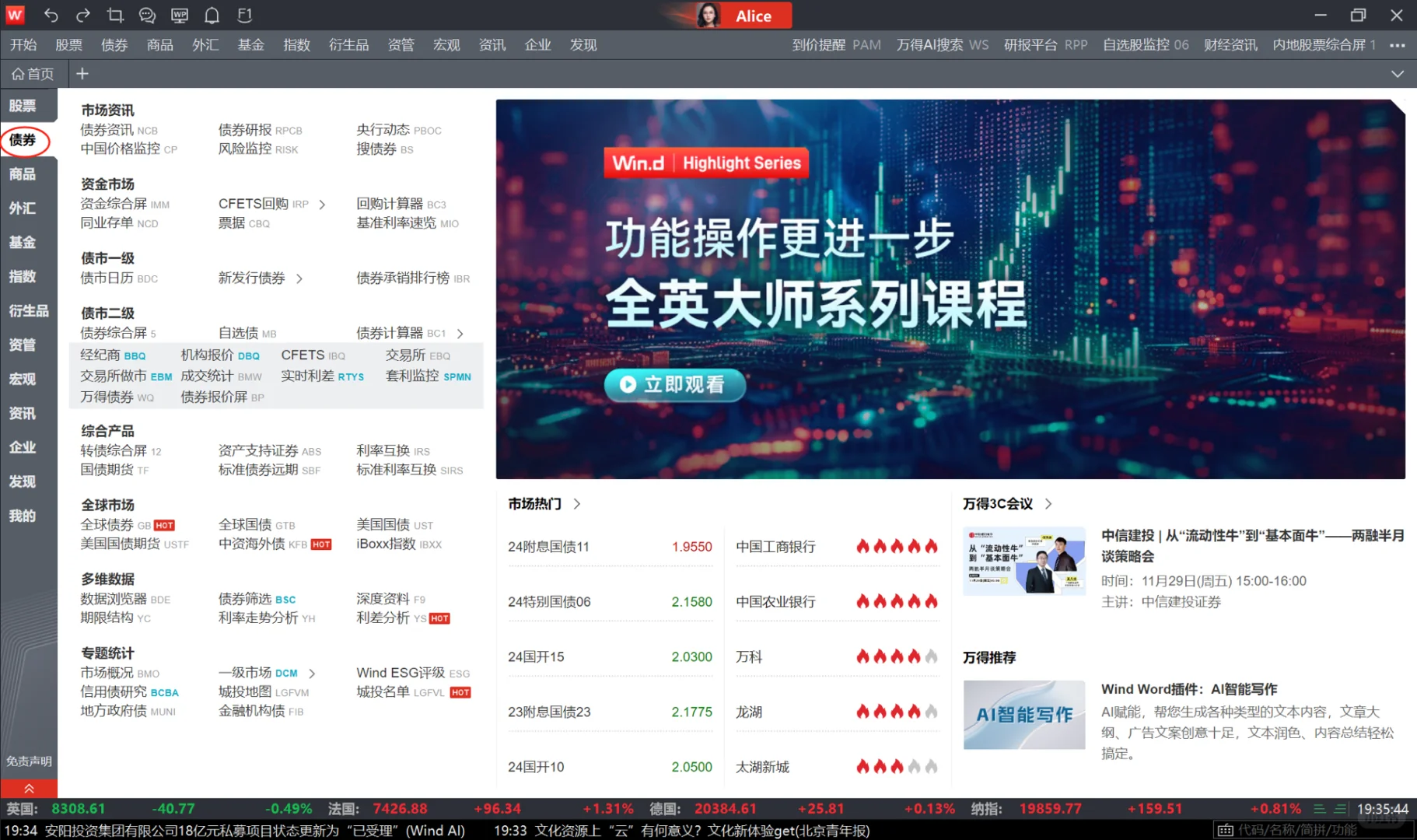The height and width of the screenshot is (840, 1417).
Task: Open 债市日历 BDC link
Action: click(x=119, y=278)
